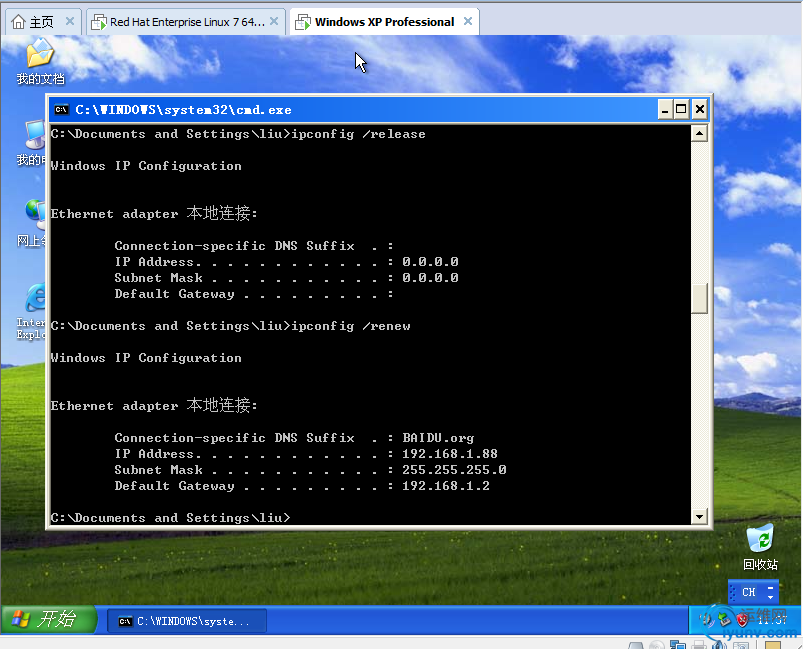Click the cmd scrollbar up arrow

click(x=699, y=134)
